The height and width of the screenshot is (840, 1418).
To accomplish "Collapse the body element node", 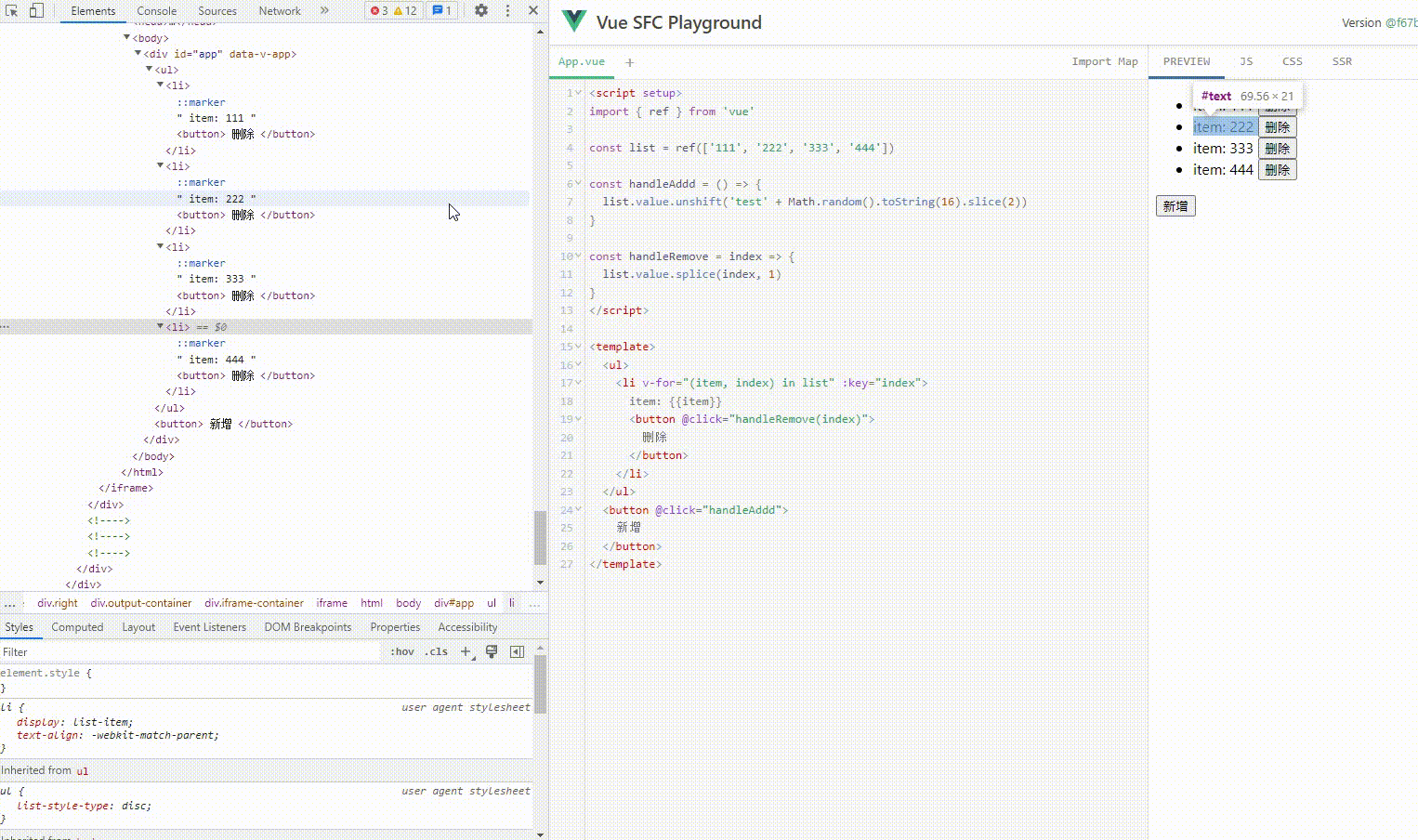I will 127,37.
